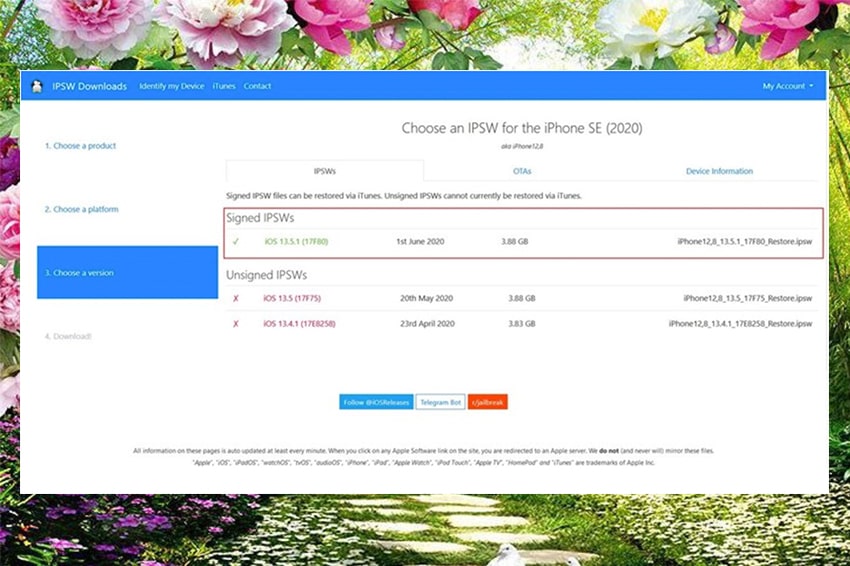850x566 pixels.
Task: Click red X for iOS 13.4.1 row
Action: click(236, 324)
